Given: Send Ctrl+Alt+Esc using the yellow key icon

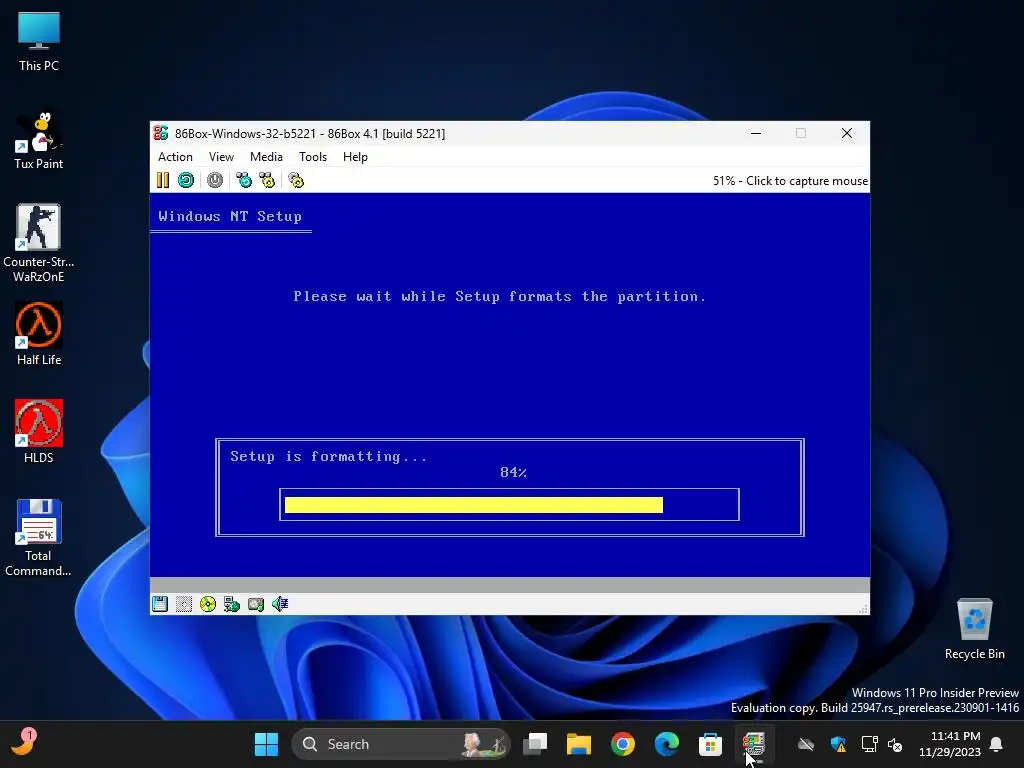Looking at the screenshot, I should [267, 180].
